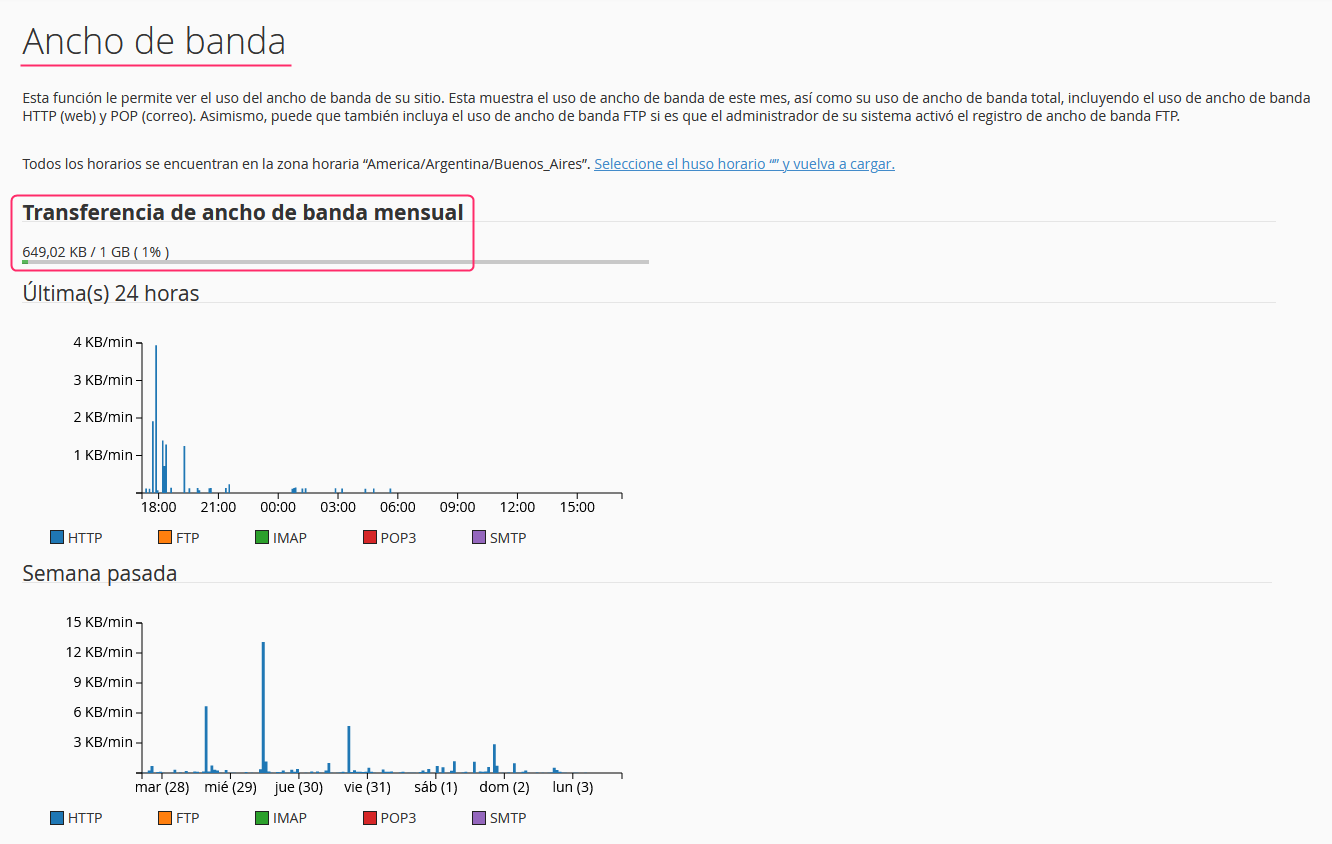Image resolution: width=1332 pixels, height=844 pixels.
Task: Click green IMAP swatch under the 24-hour chart
Action: [262, 537]
